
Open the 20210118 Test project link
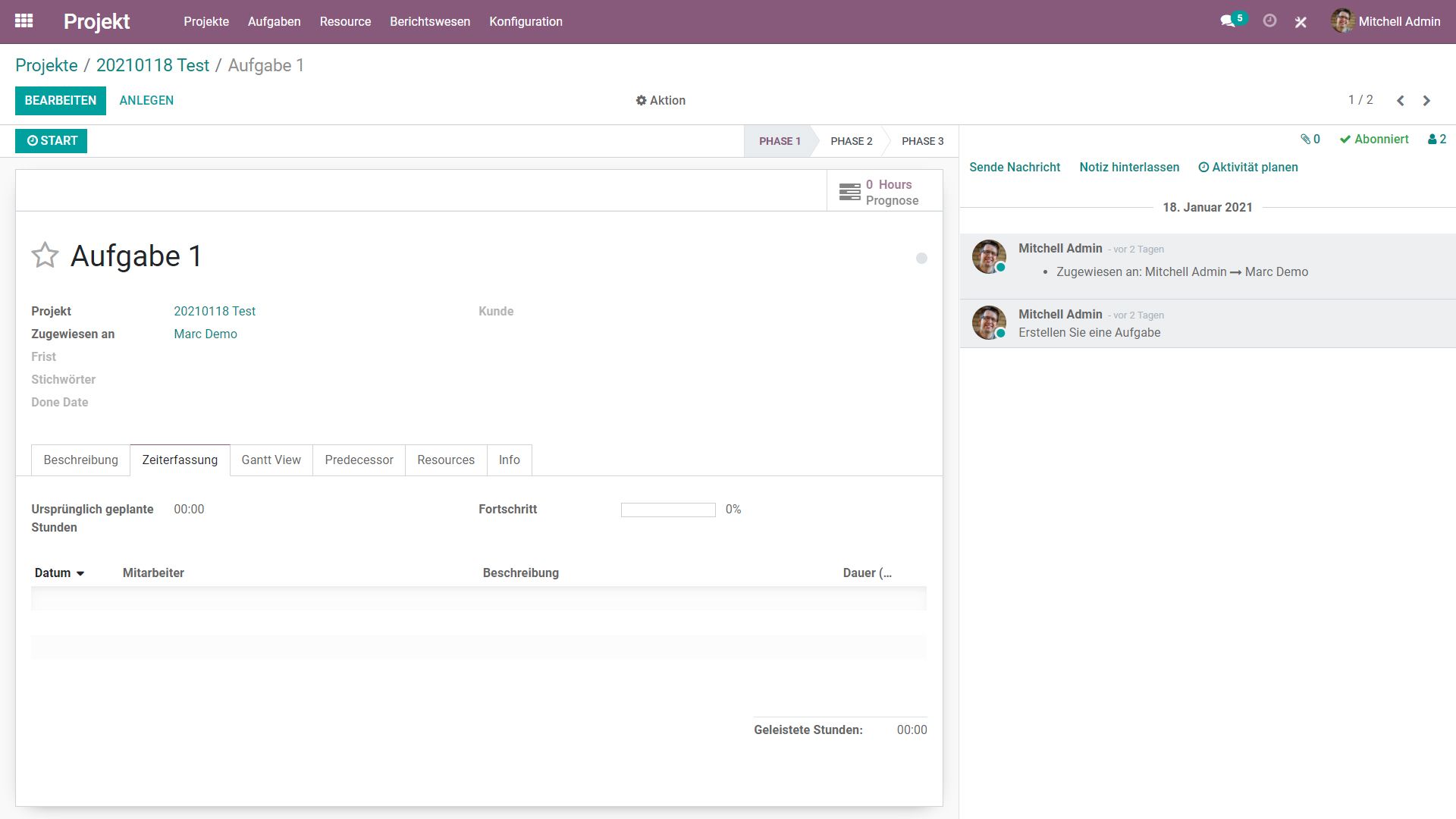(x=215, y=312)
